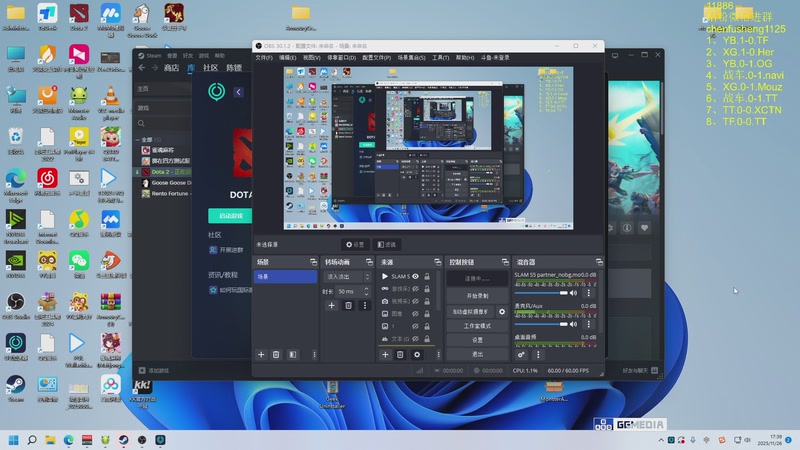Click the 退出 button in OBS controls
This screenshot has height=450, width=800.
(478, 354)
